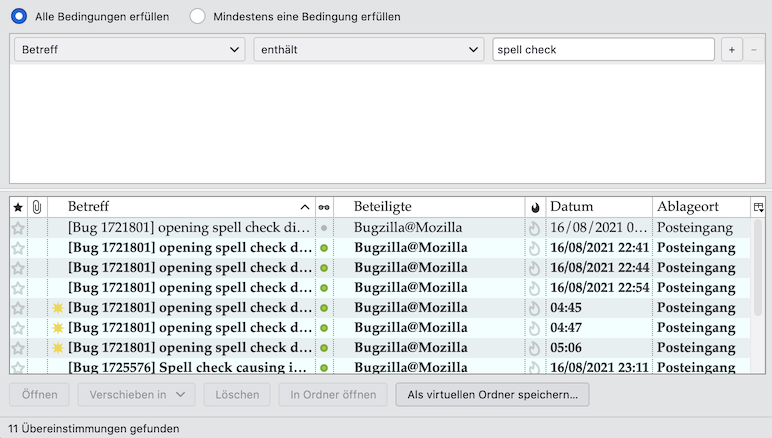Screen dimensions: 772x438
Task: Select 'Mindestens eine Bedingung erfüllen' option
Action: tap(198, 17)
